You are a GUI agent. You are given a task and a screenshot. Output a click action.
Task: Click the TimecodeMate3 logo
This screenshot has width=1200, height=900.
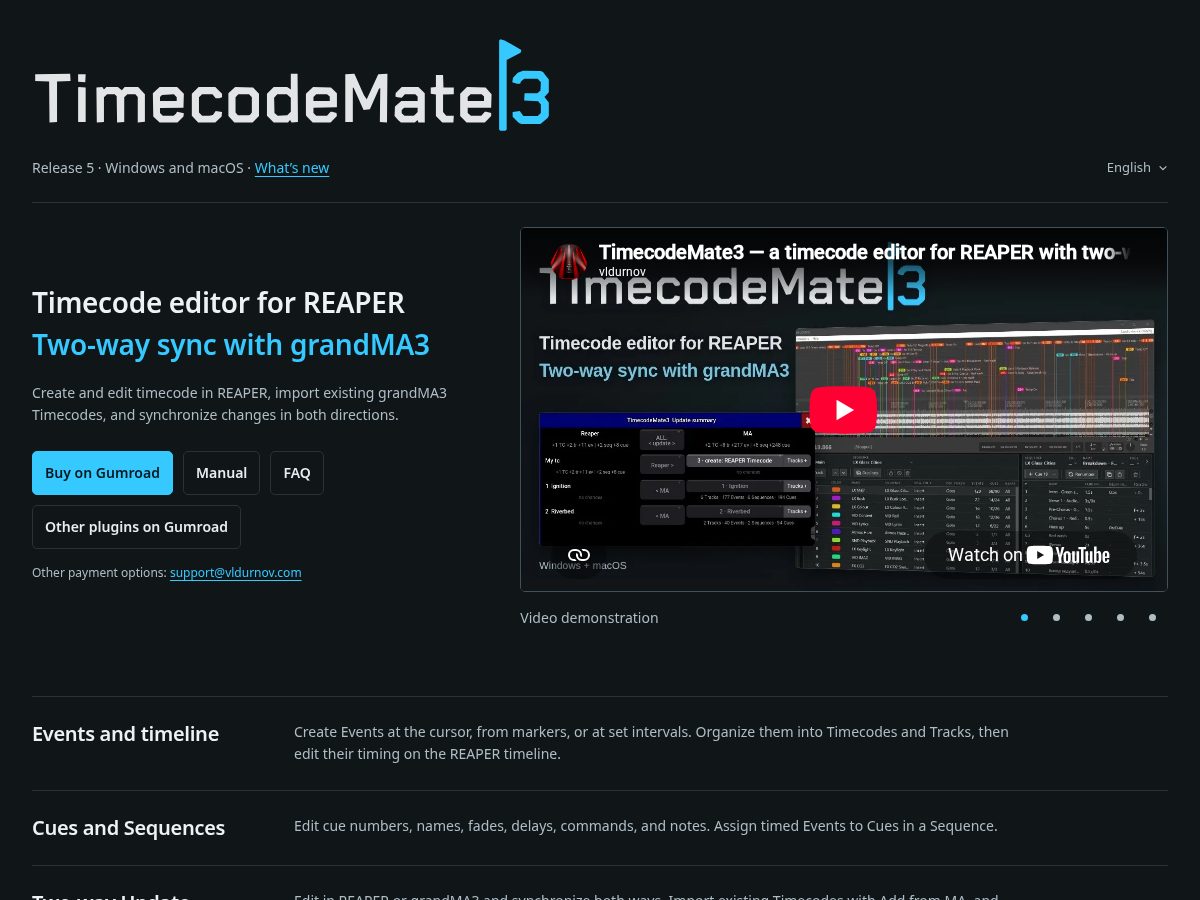292,86
